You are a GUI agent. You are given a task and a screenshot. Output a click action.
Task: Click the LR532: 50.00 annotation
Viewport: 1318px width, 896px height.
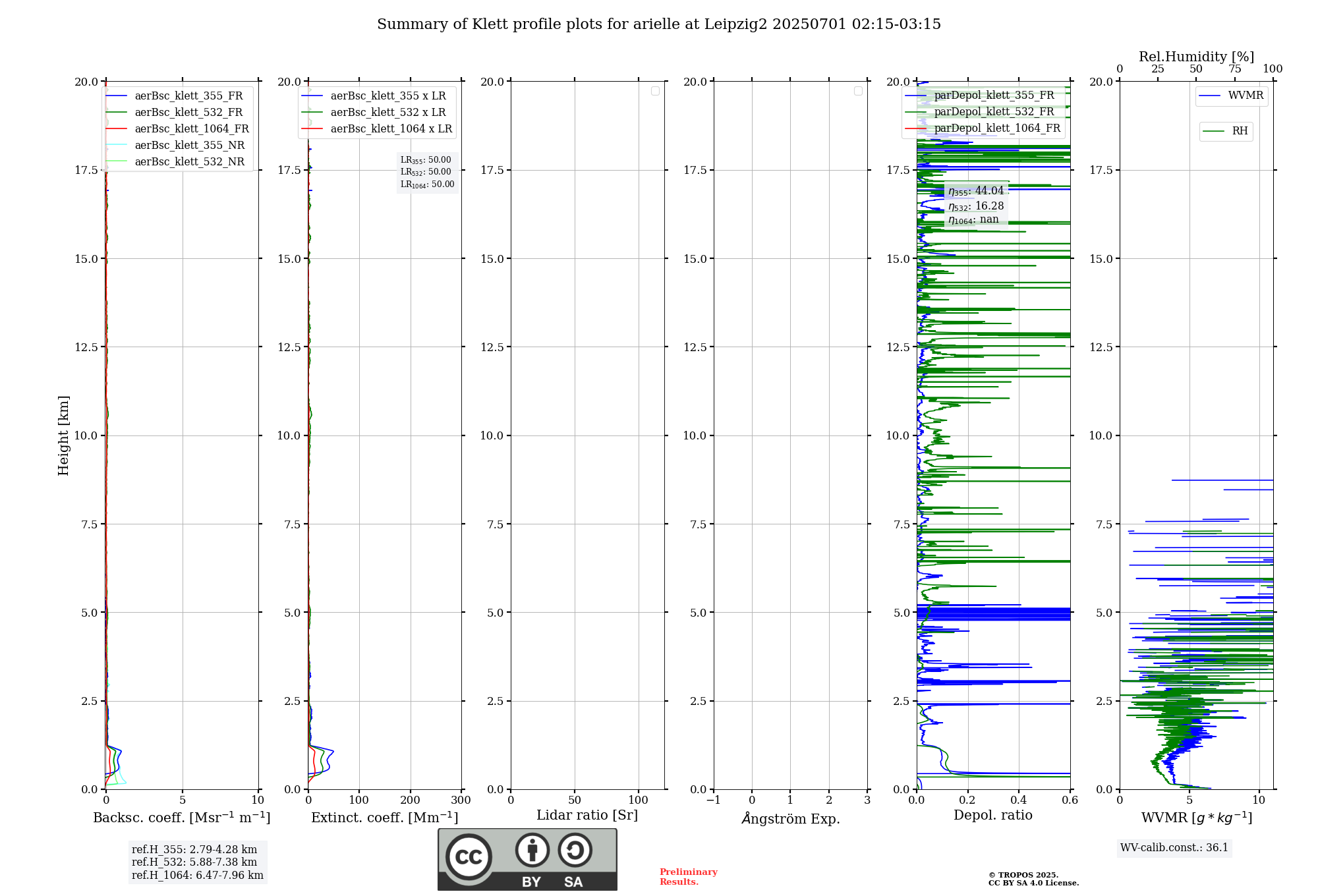426,172
